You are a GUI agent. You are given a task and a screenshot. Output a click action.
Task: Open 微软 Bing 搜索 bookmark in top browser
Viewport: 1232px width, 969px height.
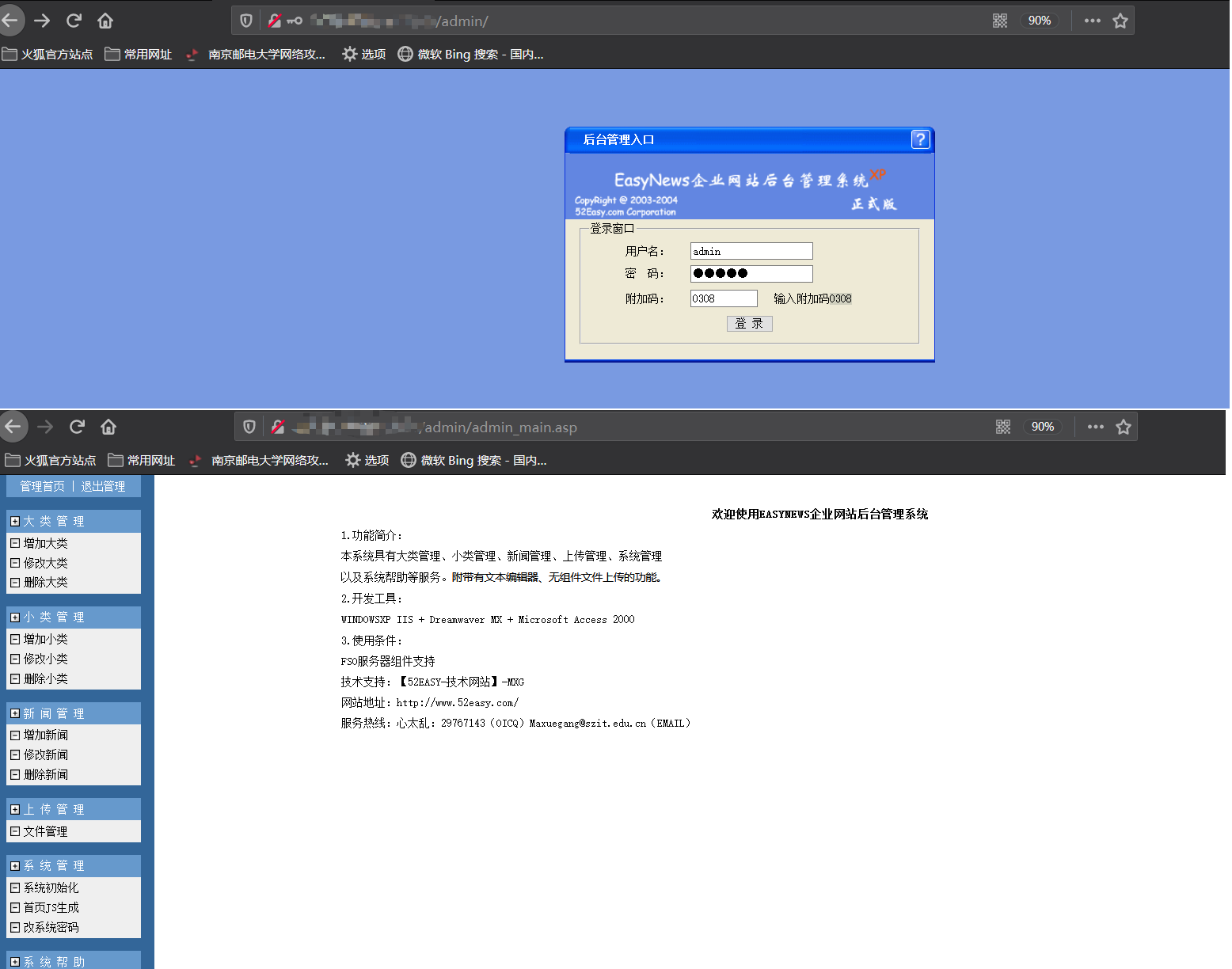(470, 54)
